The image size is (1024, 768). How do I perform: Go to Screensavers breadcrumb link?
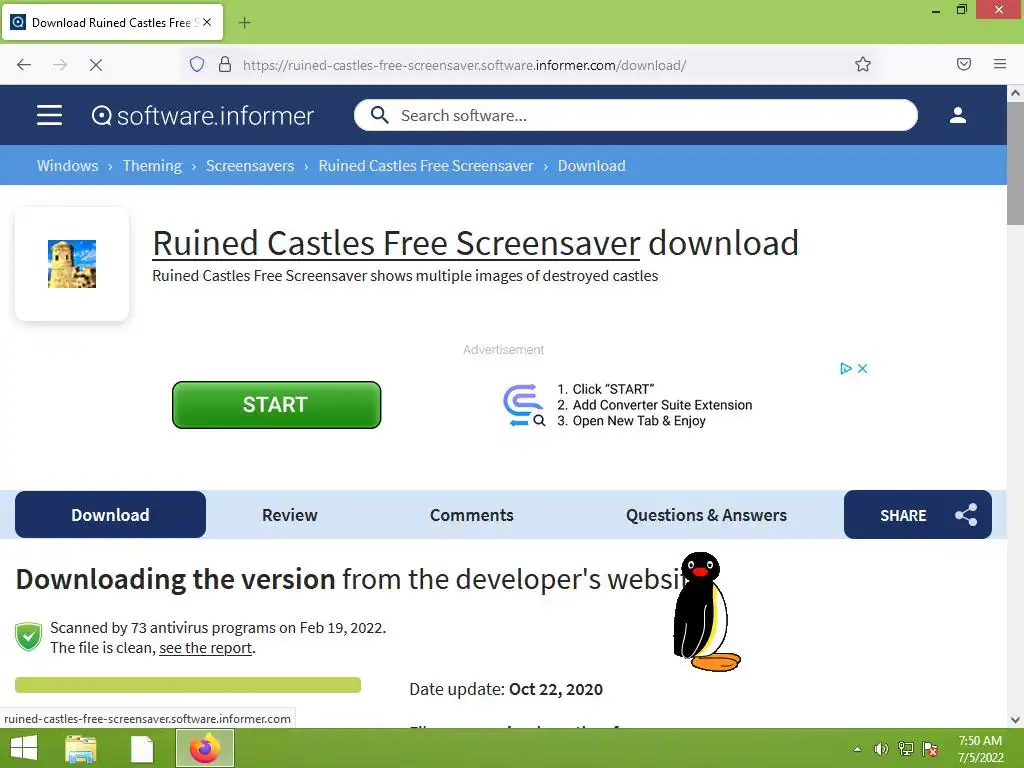pos(250,165)
